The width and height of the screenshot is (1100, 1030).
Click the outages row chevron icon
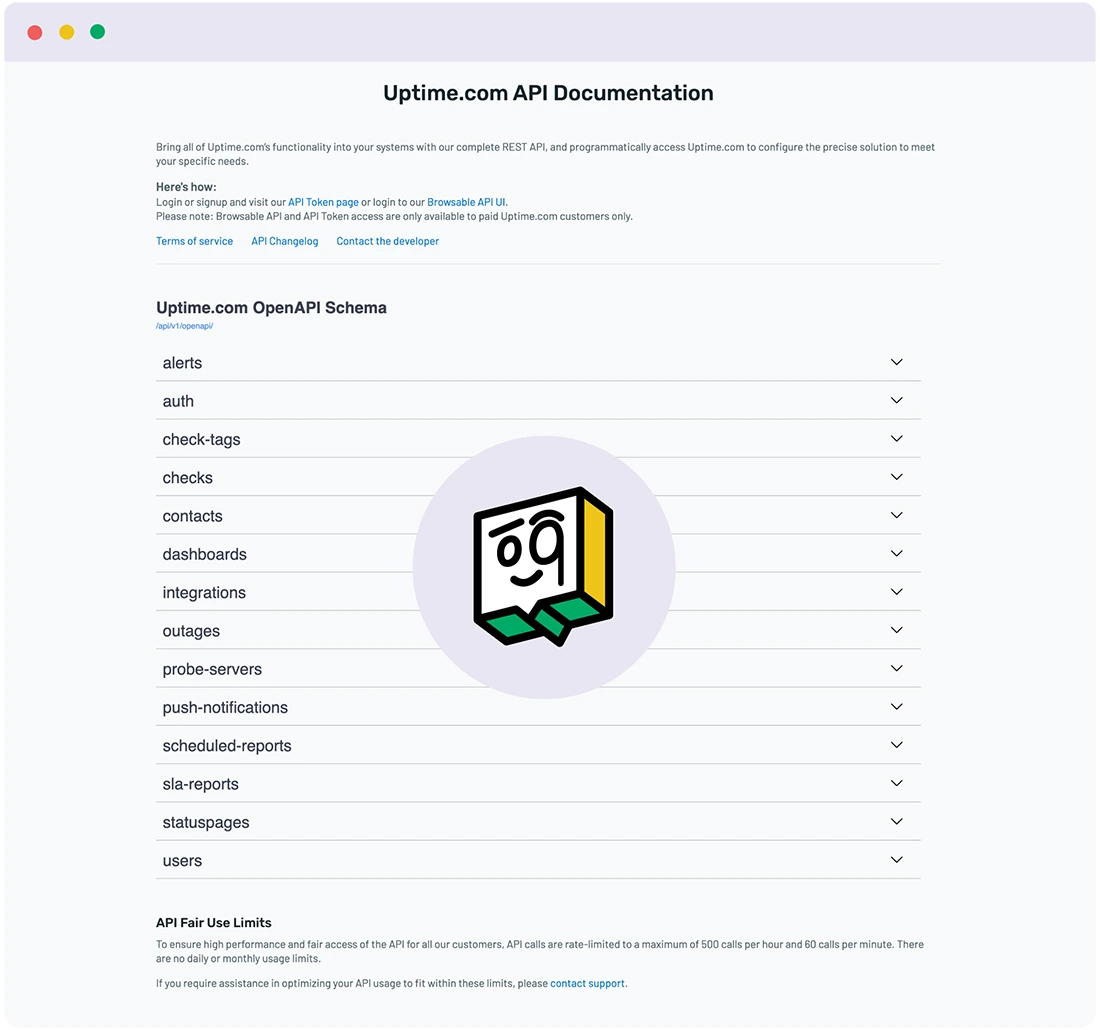pos(896,630)
